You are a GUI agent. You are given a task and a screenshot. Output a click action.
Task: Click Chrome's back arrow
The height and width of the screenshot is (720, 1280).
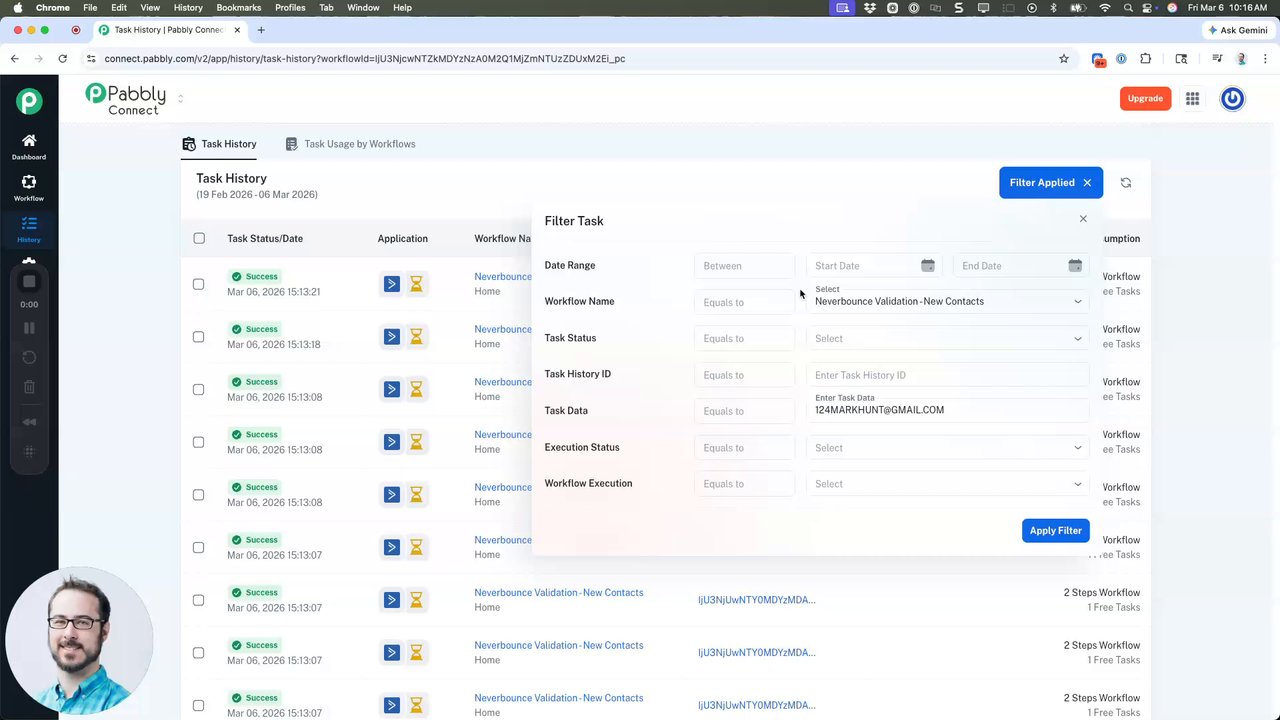pyautogui.click(x=15, y=59)
